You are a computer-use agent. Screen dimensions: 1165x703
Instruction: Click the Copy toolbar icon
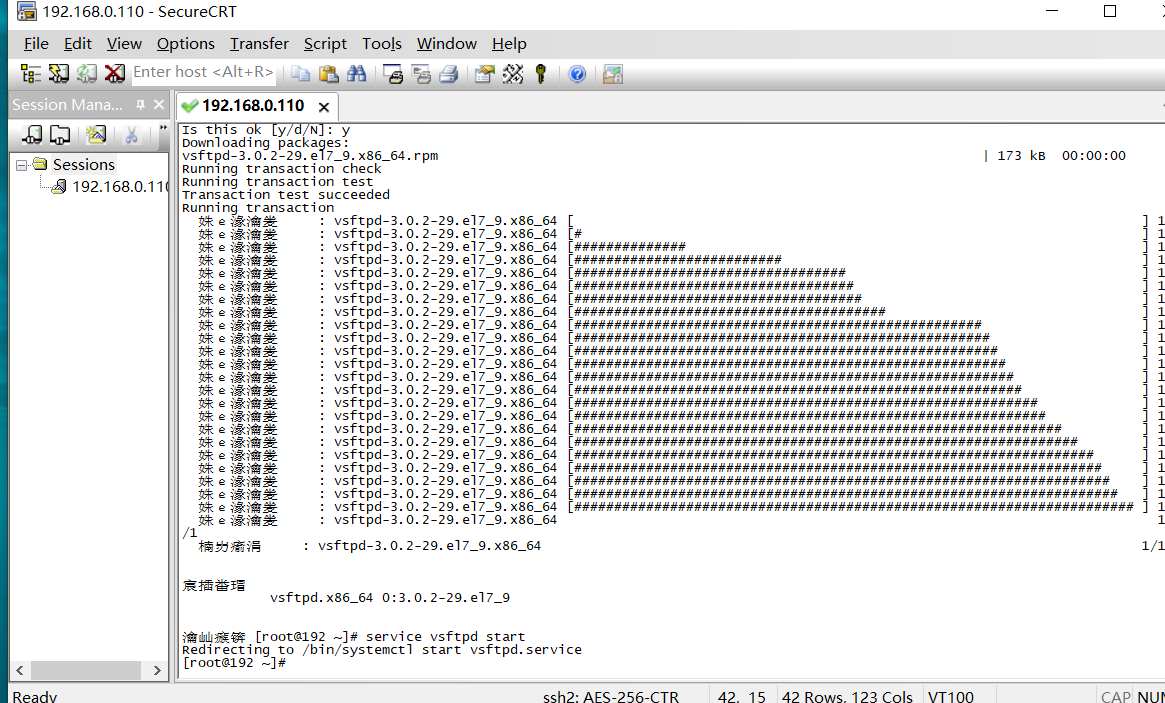(x=300, y=74)
